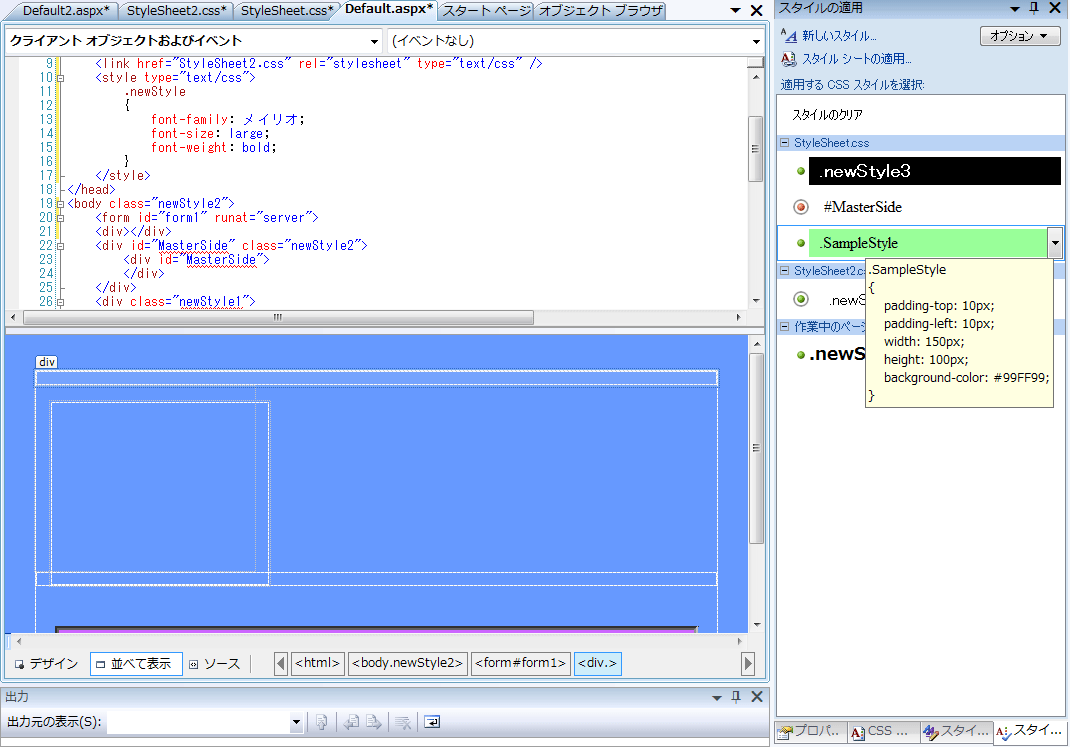Screen dimensions: 1070x747
Task: Switch to the Object Browser (オブジェクト ブラウザ) tab
Action: 601,10
